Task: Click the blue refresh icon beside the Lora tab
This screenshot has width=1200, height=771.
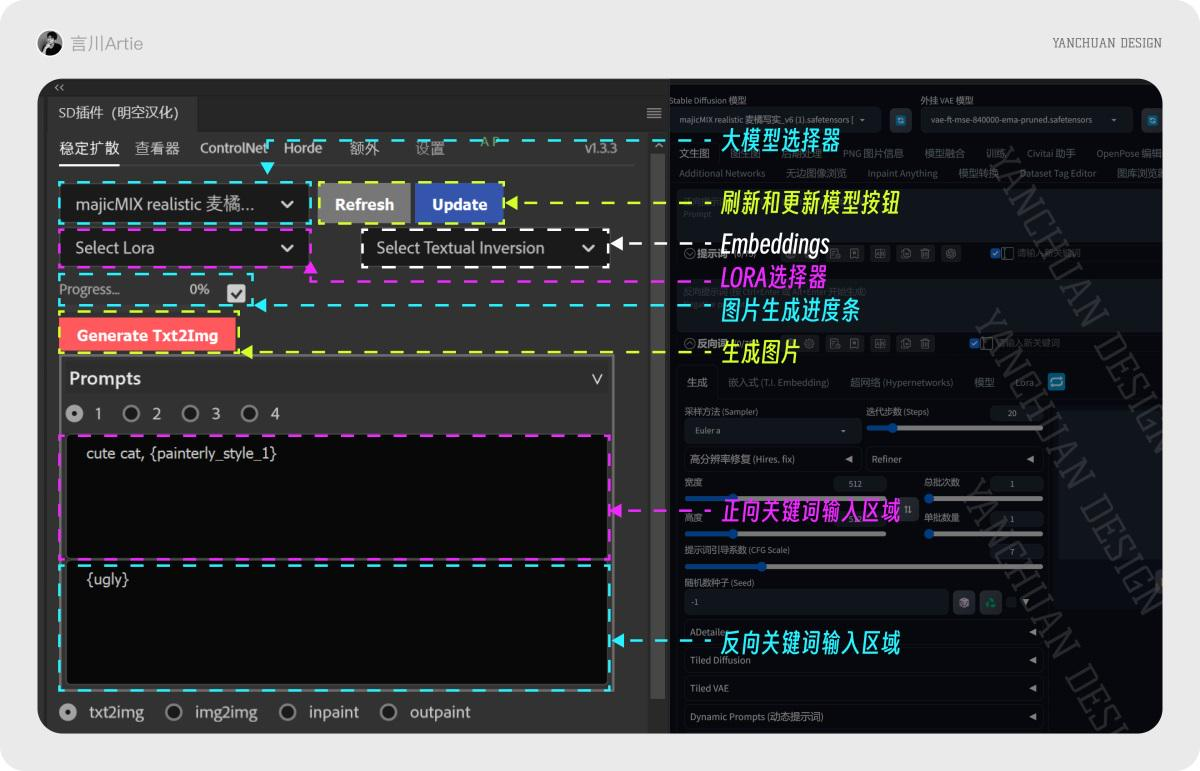Action: (x=1056, y=381)
